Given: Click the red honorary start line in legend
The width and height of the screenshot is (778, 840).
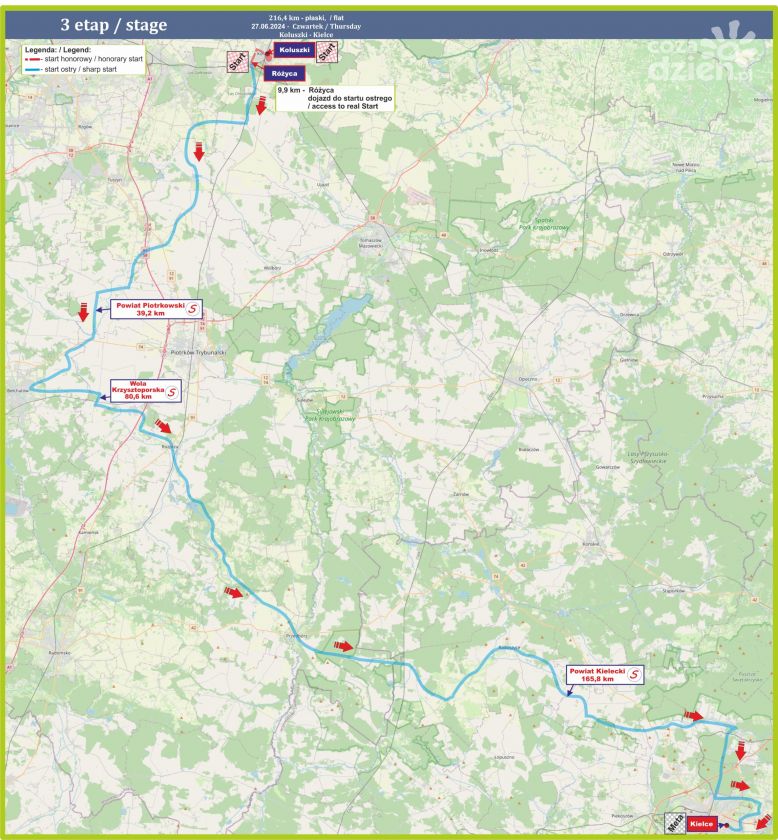Looking at the screenshot, I should click(x=35, y=60).
